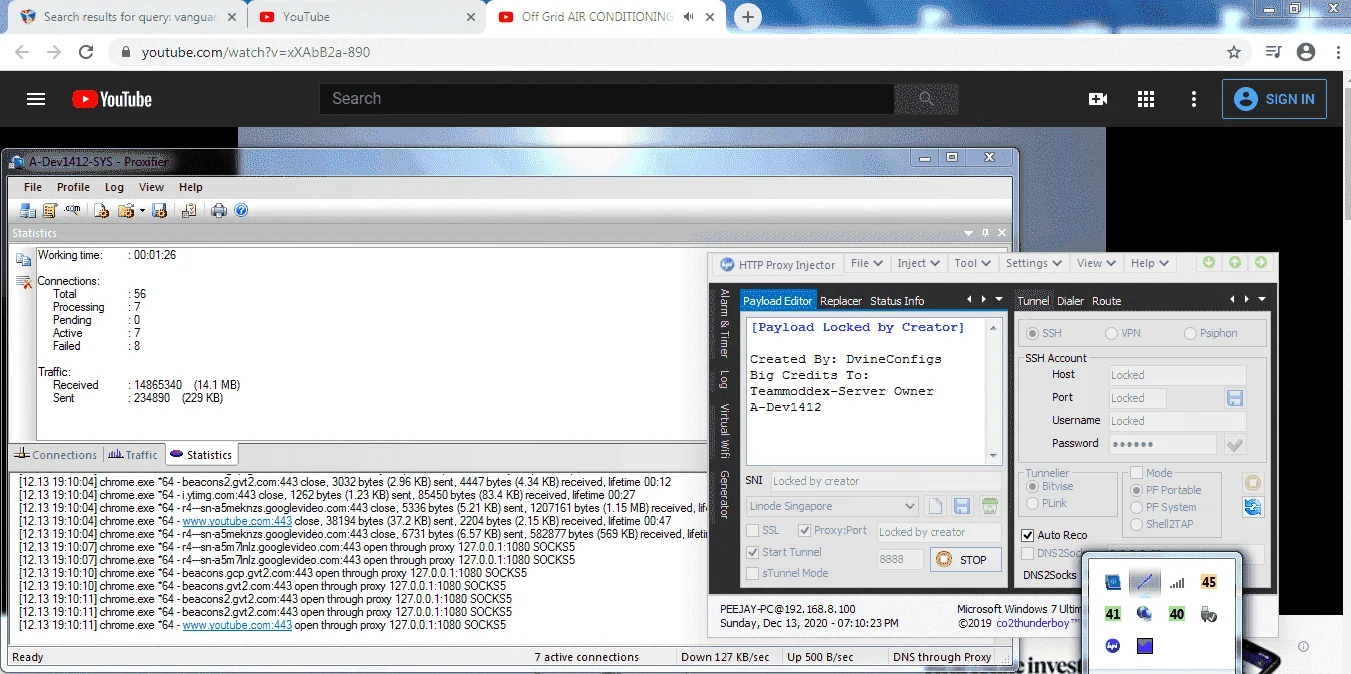Viewport: 1351px width, 674px height.
Task: Click the refresh arrows icon beside Mode group
Action: (1253, 507)
